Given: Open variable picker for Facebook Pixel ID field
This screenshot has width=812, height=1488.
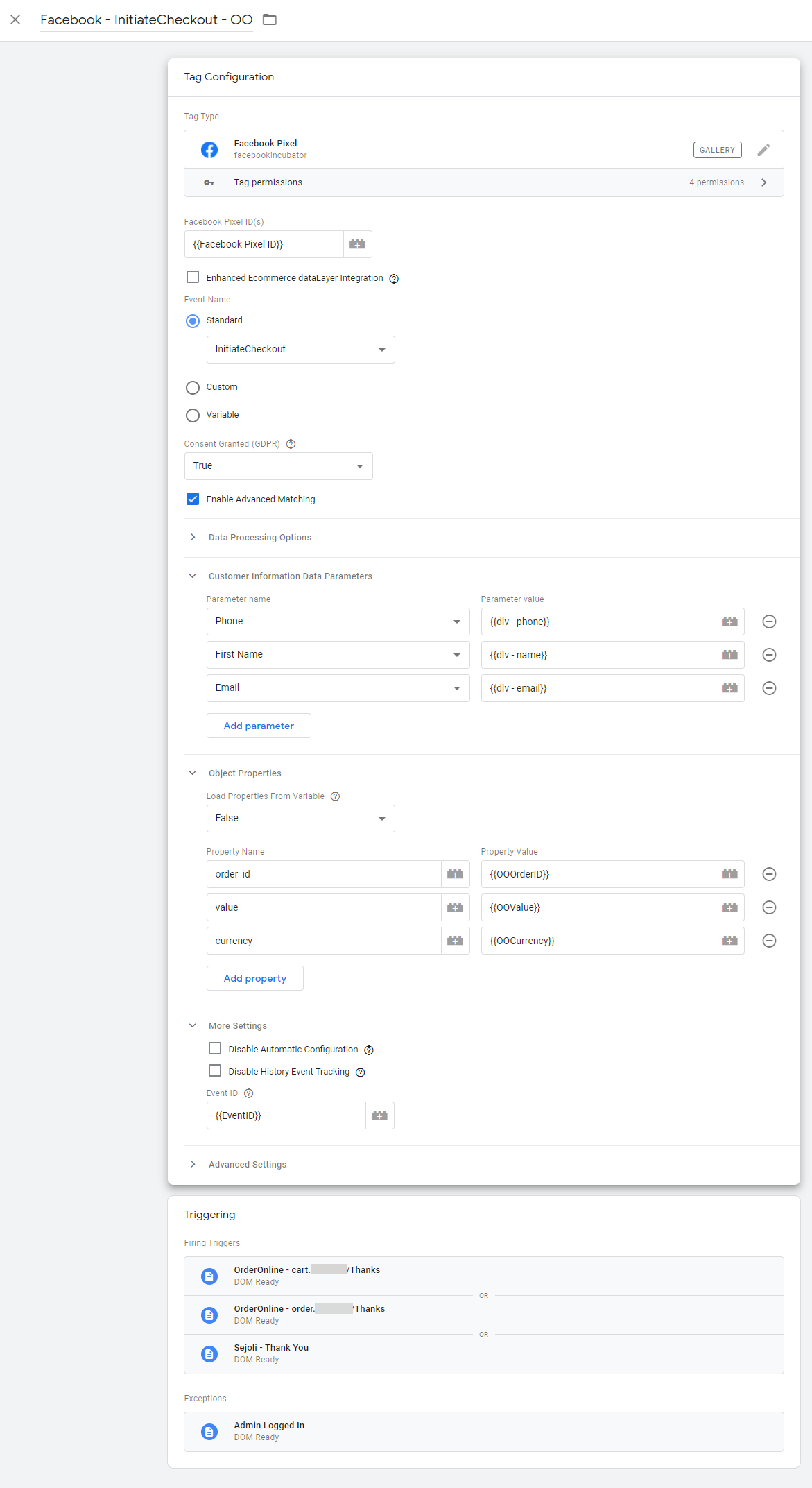Looking at the screenshot, I should point(357,244).
